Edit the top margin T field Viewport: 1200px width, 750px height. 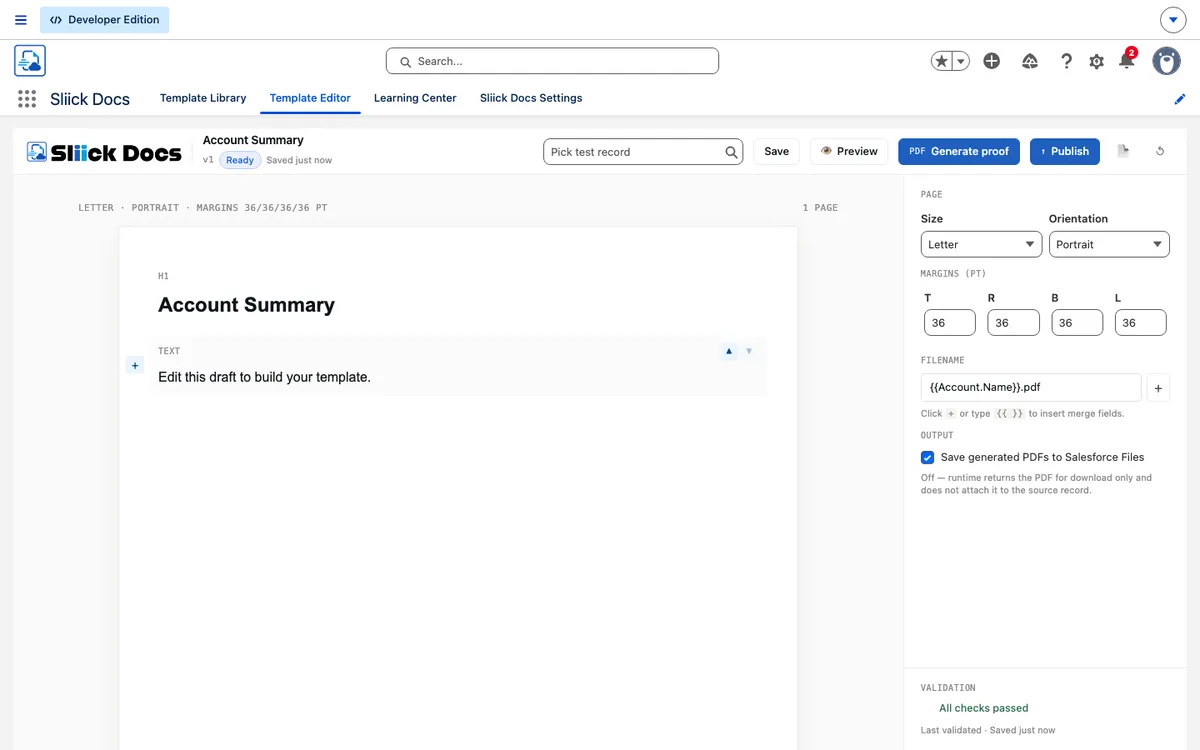(x=950, y=322)
